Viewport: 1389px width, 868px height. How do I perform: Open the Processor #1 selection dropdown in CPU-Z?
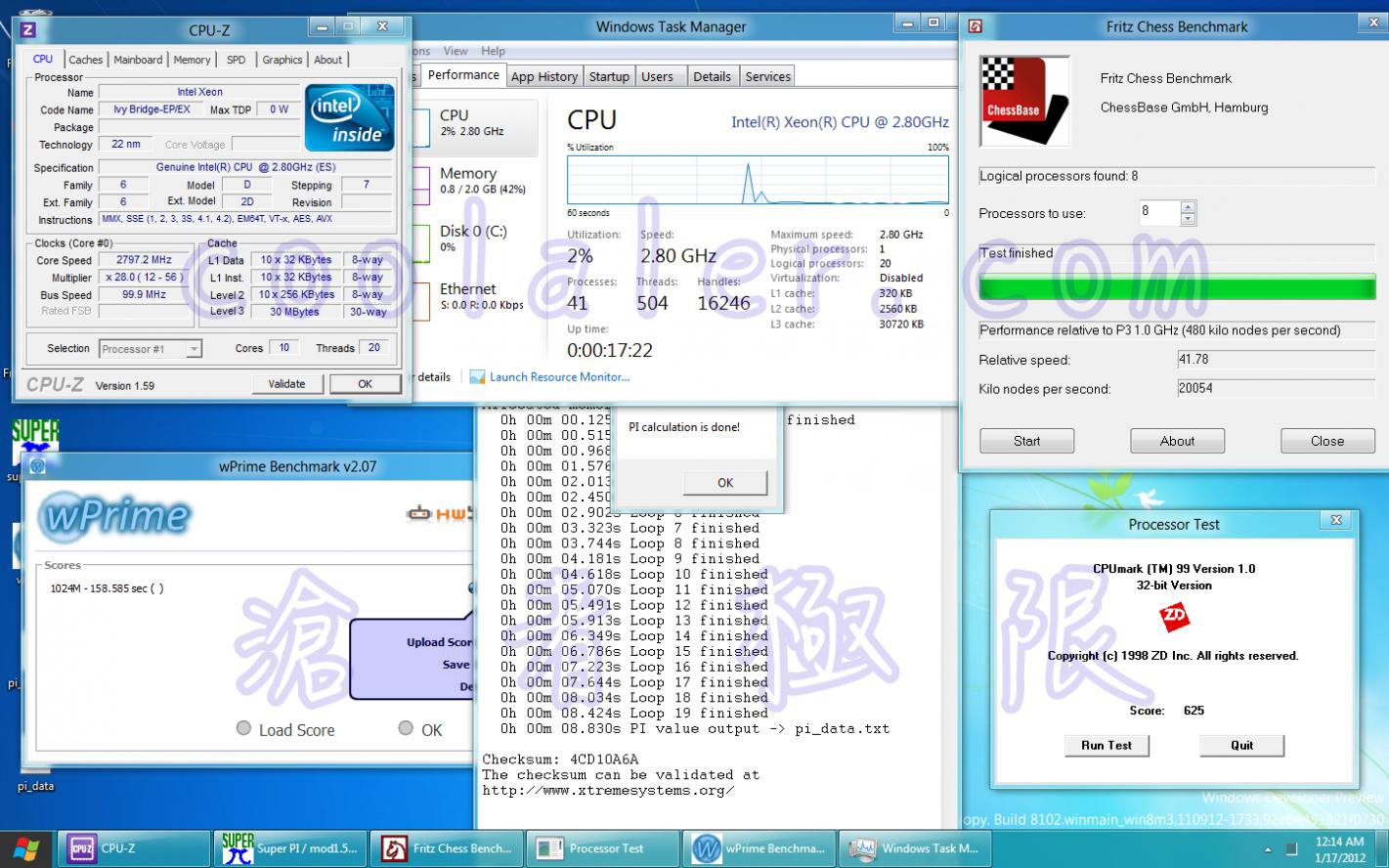[193, 348]
